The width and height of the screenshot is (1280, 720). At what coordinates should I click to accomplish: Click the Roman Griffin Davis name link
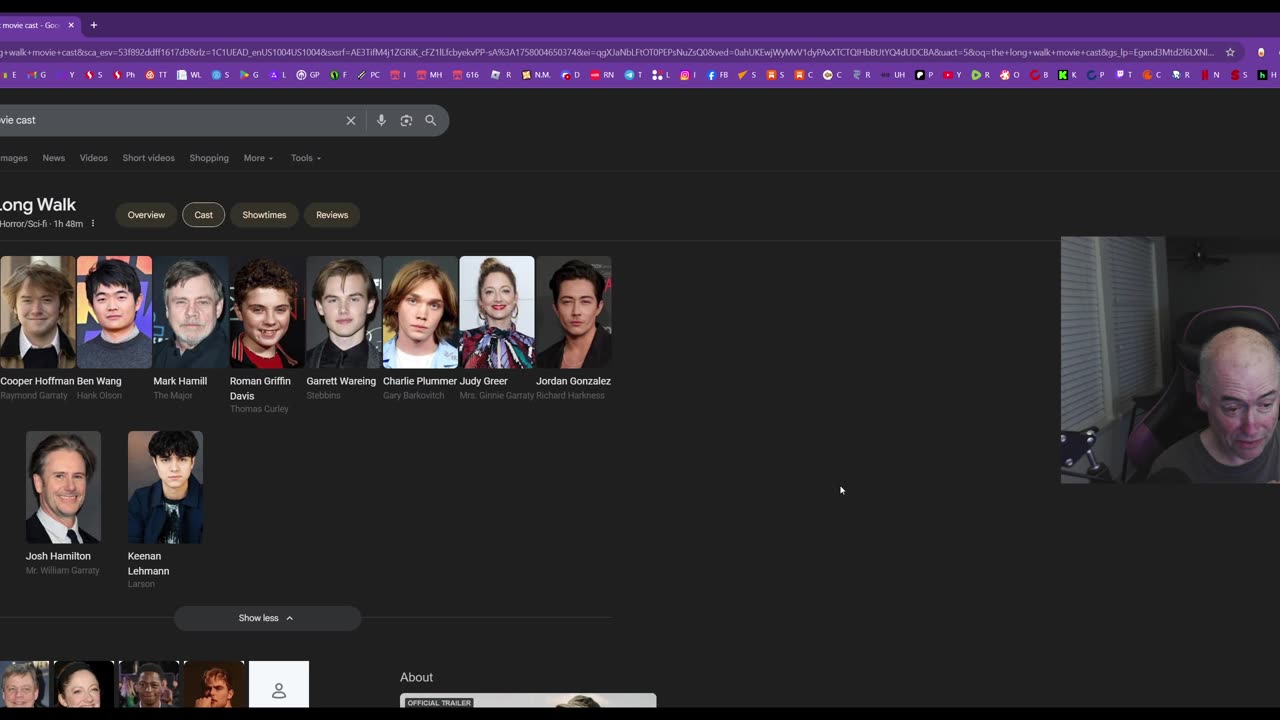[x=260, y=388]
